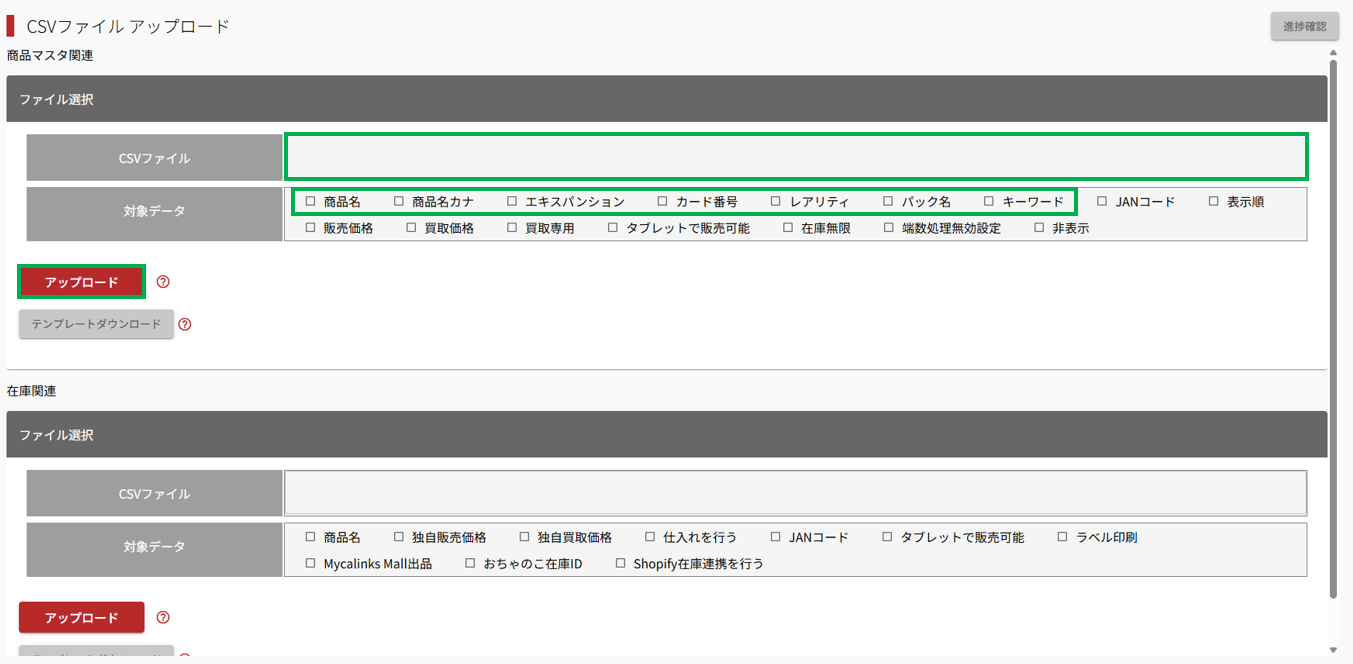Click help icon beside product master アップロード button
Viewport: 1353px width, 664px height.
tap(163, 282)
